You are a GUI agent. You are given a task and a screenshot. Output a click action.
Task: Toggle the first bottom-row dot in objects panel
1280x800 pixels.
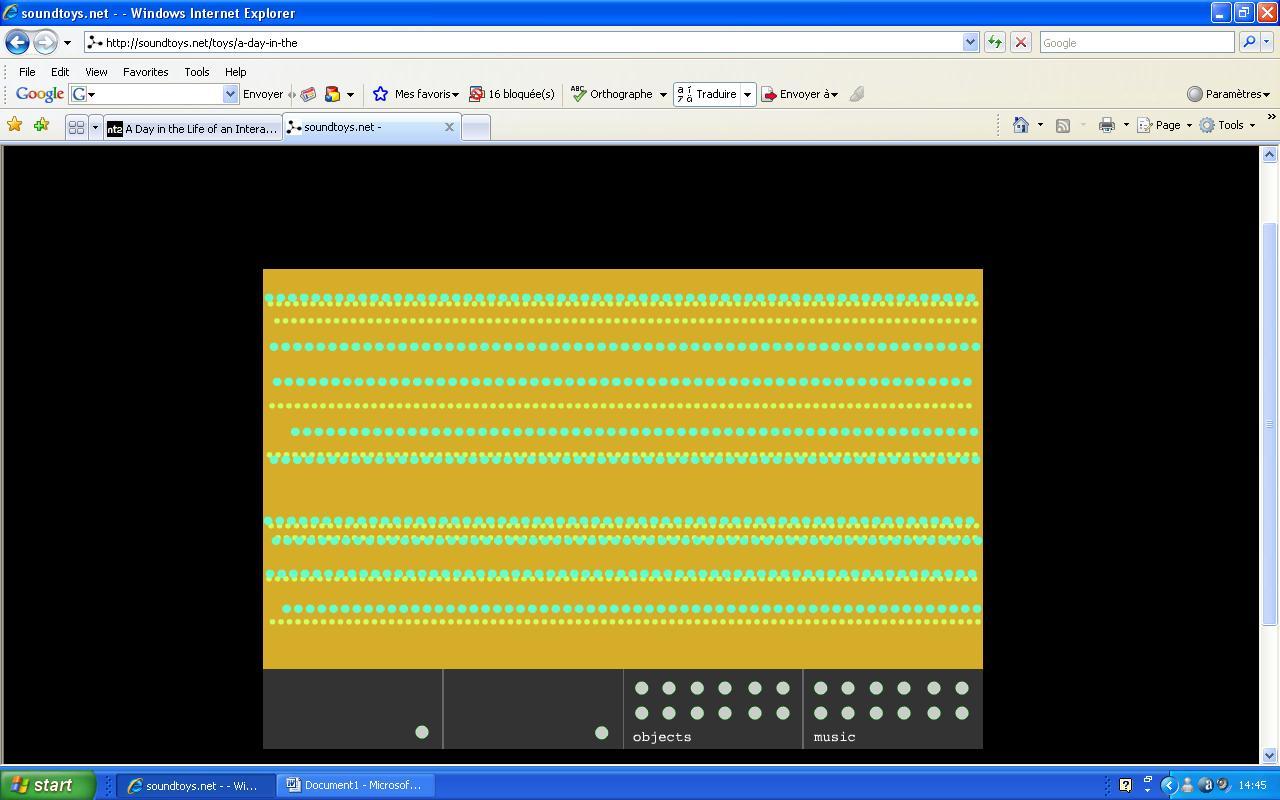[x=642, y=713]
